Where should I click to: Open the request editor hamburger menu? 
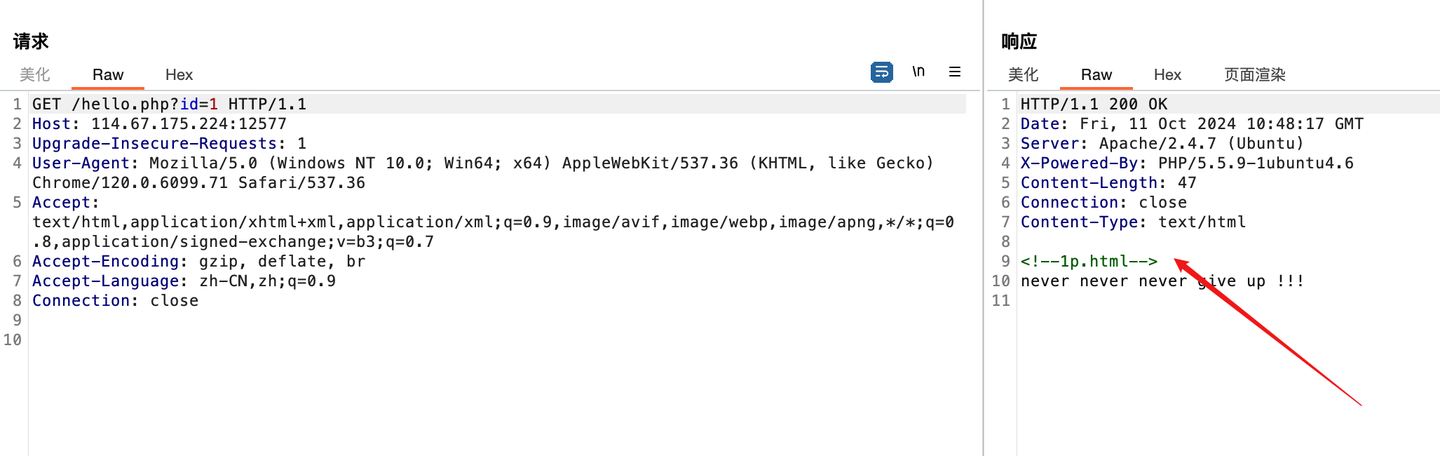click(955, 72)
